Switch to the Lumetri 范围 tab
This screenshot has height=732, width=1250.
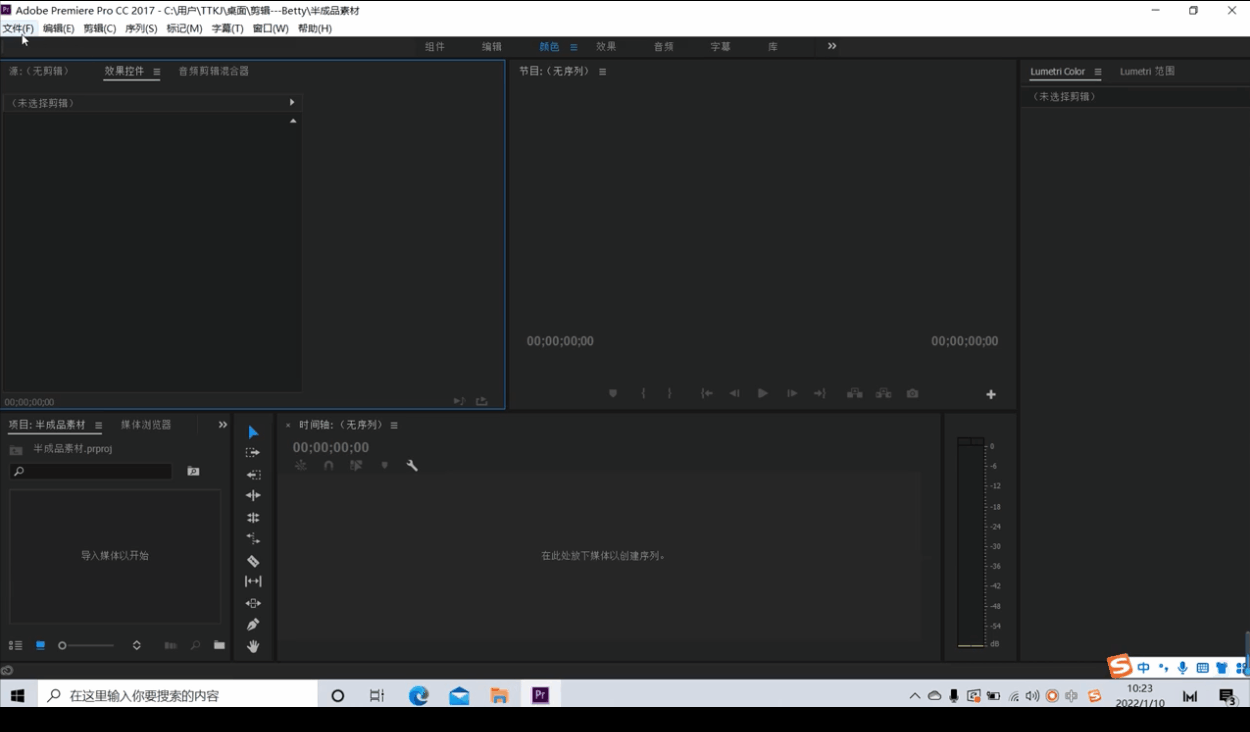[1147, 71]
